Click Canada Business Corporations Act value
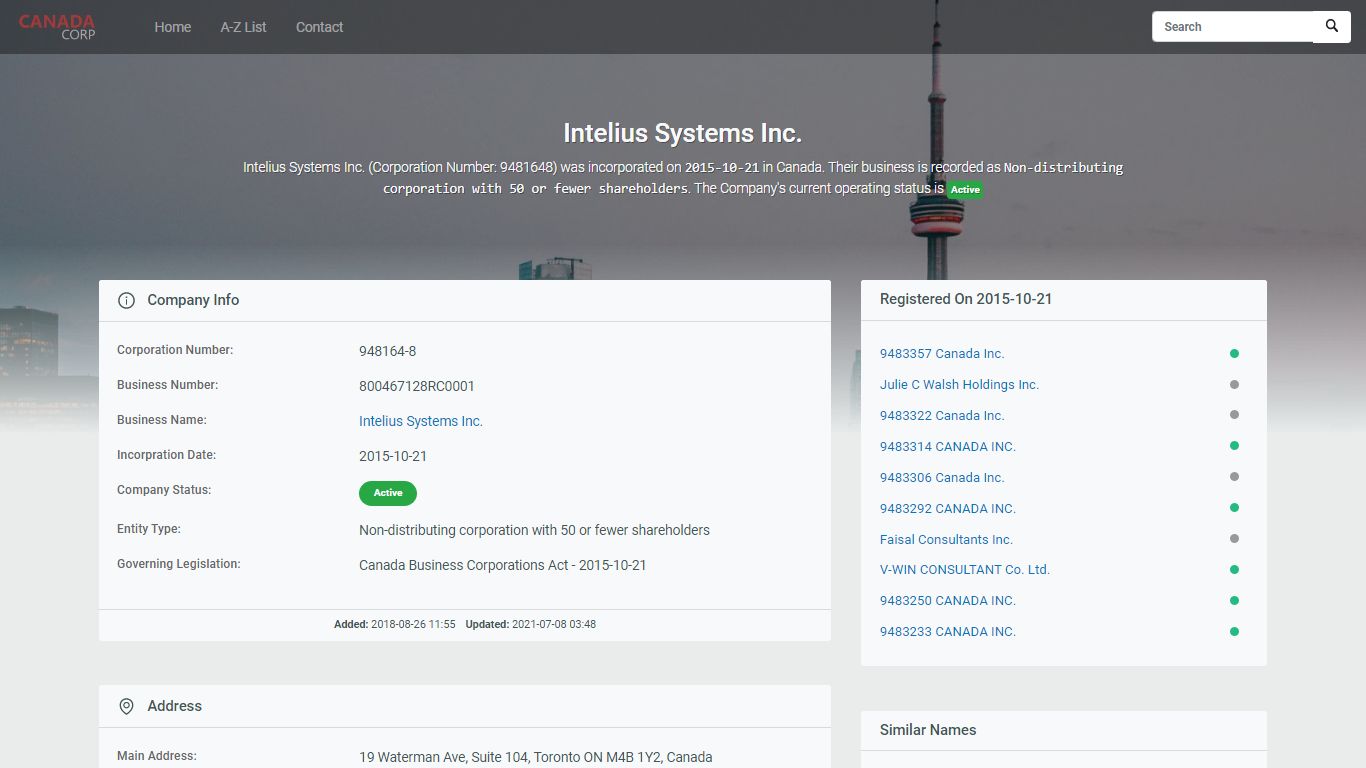1366x768 pixels. point(503,565)
